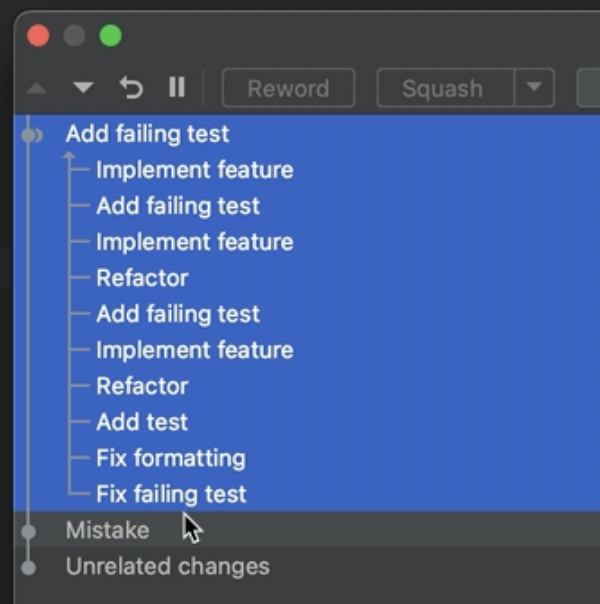
Task: Click the squashed group node beside top commit
Action: pos(31,135)
